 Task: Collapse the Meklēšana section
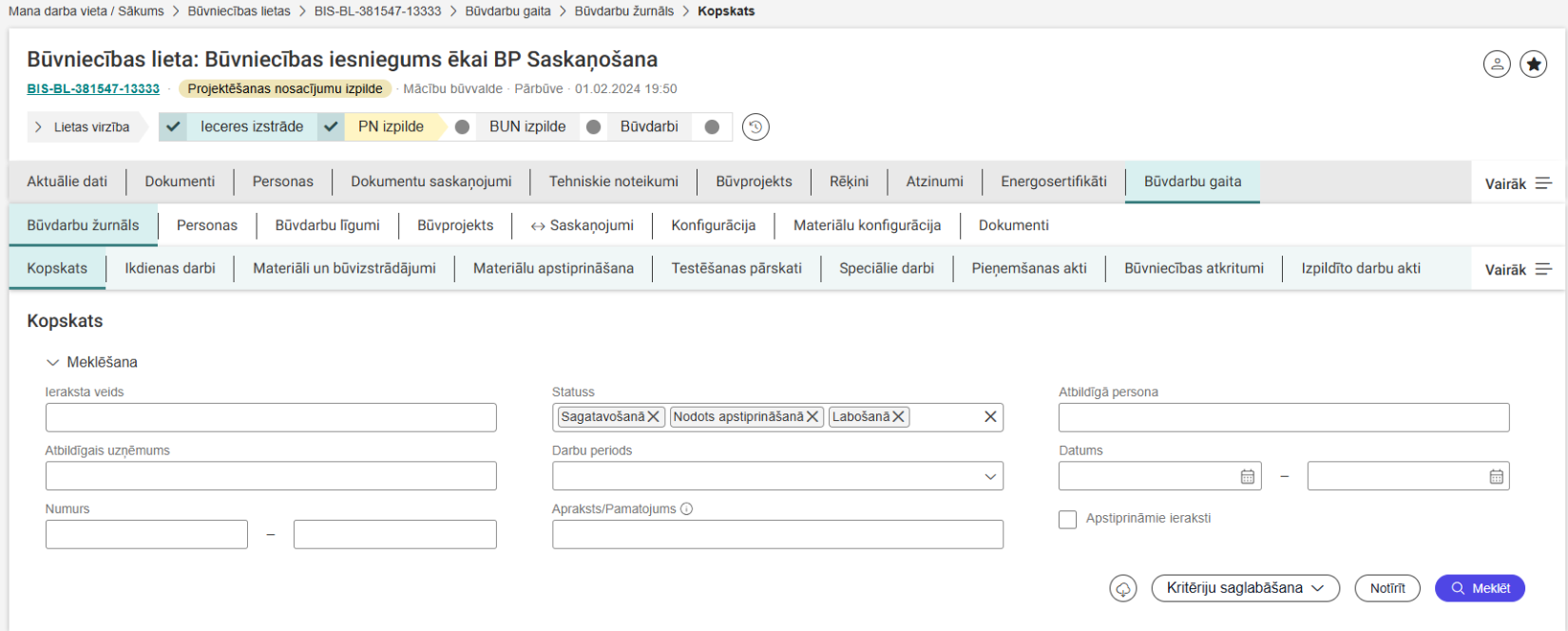(x=52, y=362)
